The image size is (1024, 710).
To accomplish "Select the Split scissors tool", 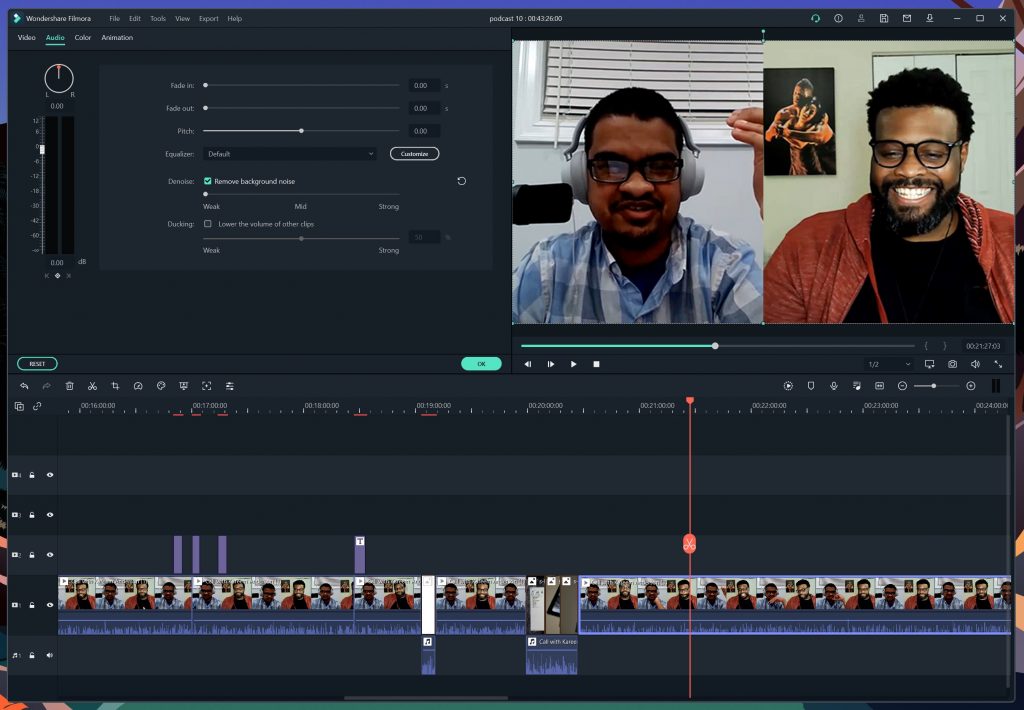I will [92, 386].
